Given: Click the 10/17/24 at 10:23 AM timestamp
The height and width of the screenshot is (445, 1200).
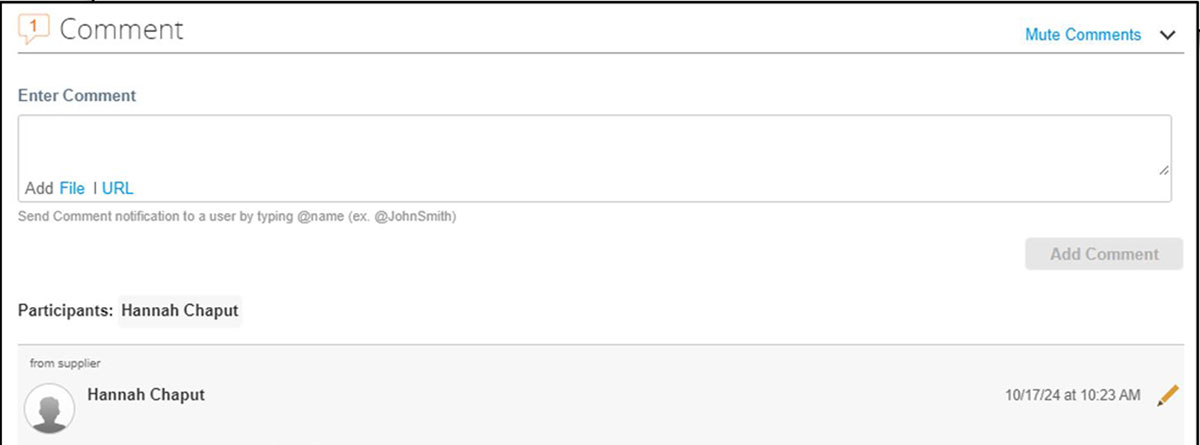Looking at the screenshot, I should [1072, 396].
